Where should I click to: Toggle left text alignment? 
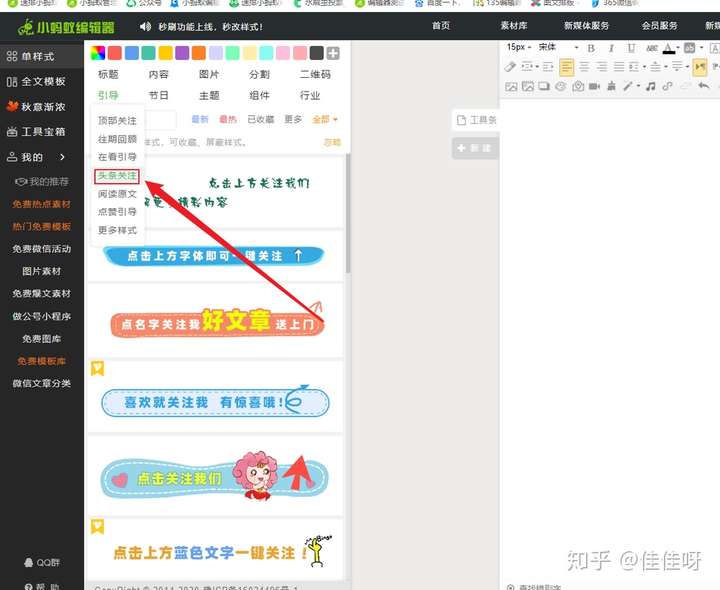[566, 67]
